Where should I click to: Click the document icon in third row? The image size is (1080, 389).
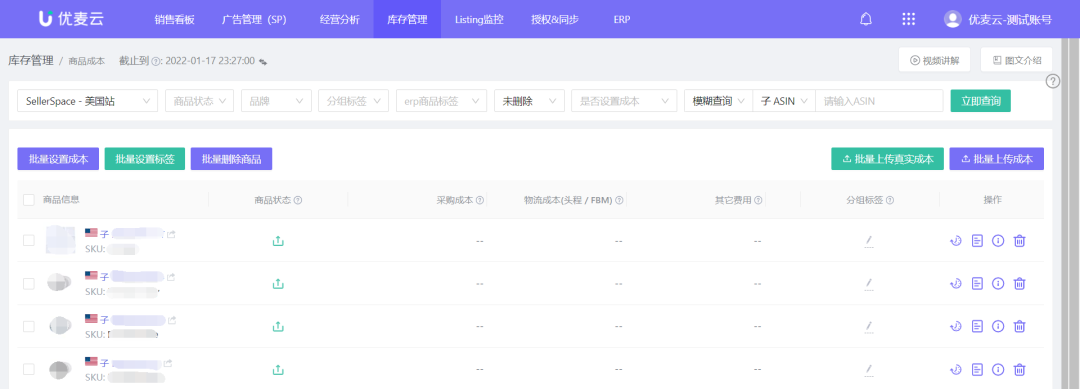click(x=977, y=326)
